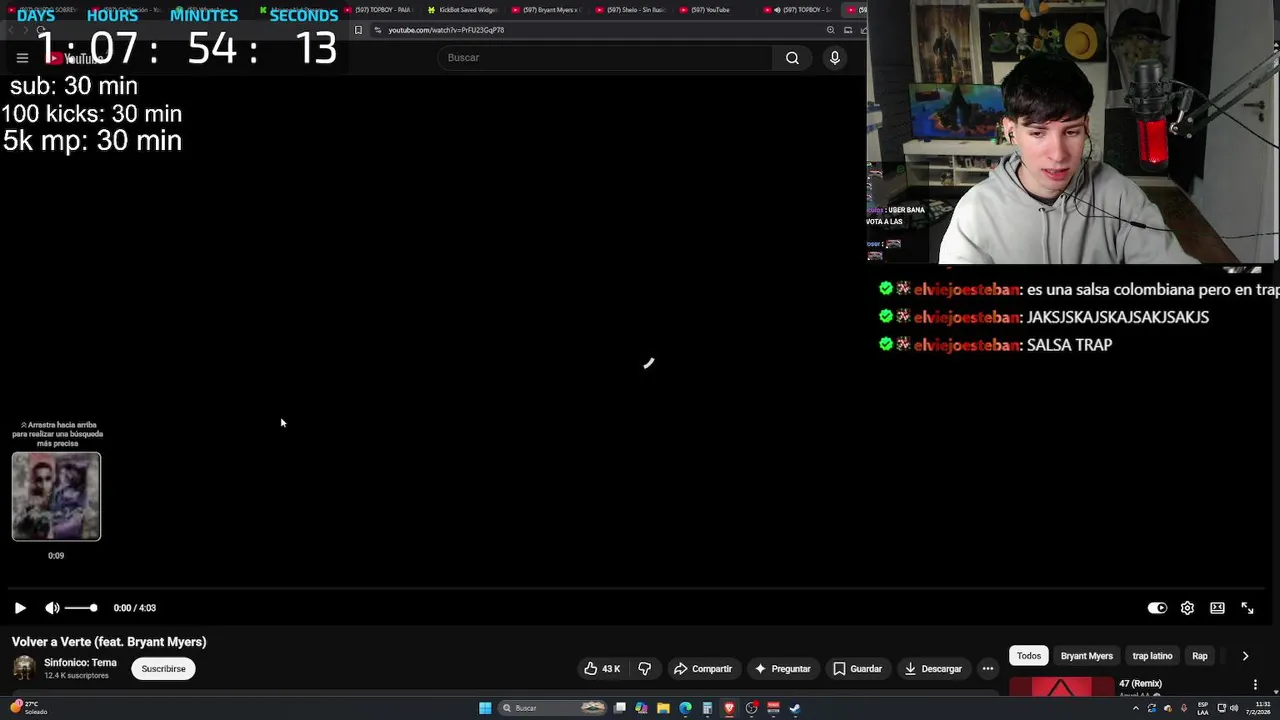Open the YouTube hamburger guide menu

(22, 58)
